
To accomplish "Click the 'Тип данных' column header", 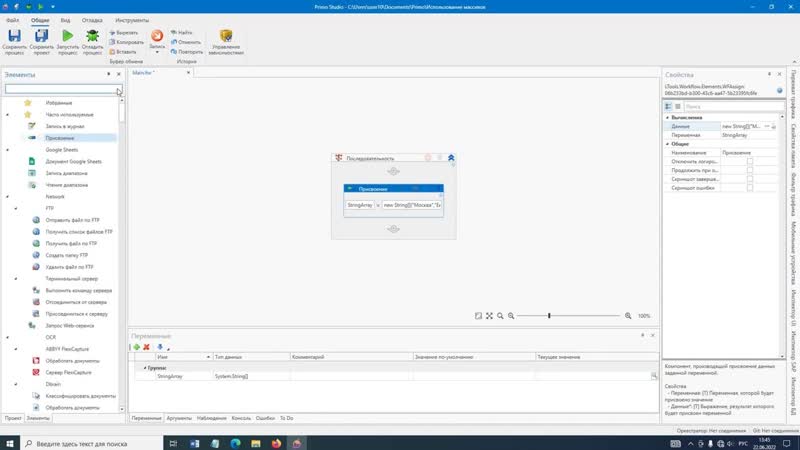I will pyautogui.click(x=251, y=357).
